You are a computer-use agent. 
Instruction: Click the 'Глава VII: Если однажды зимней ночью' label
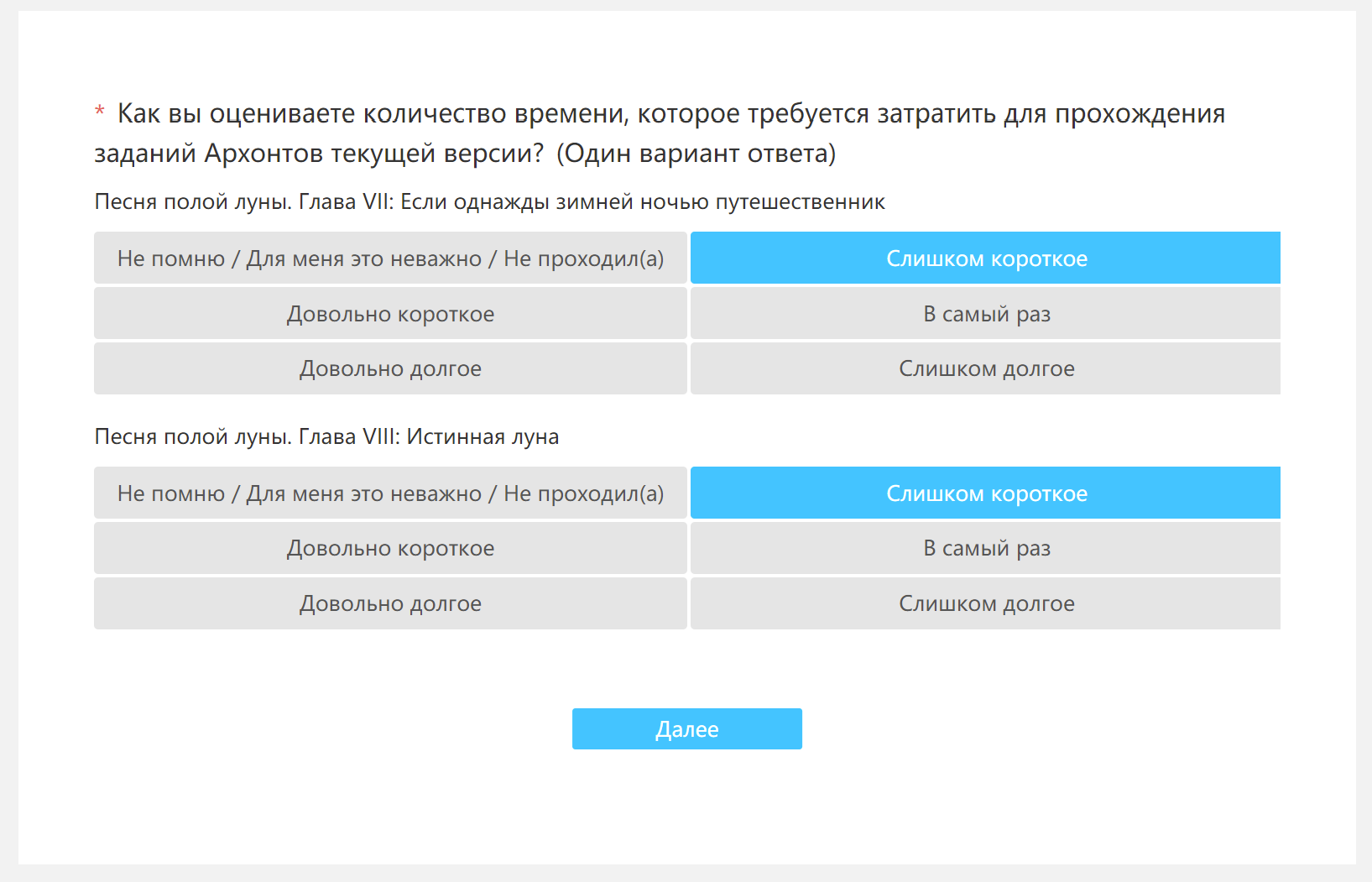[x=490, y=202]
